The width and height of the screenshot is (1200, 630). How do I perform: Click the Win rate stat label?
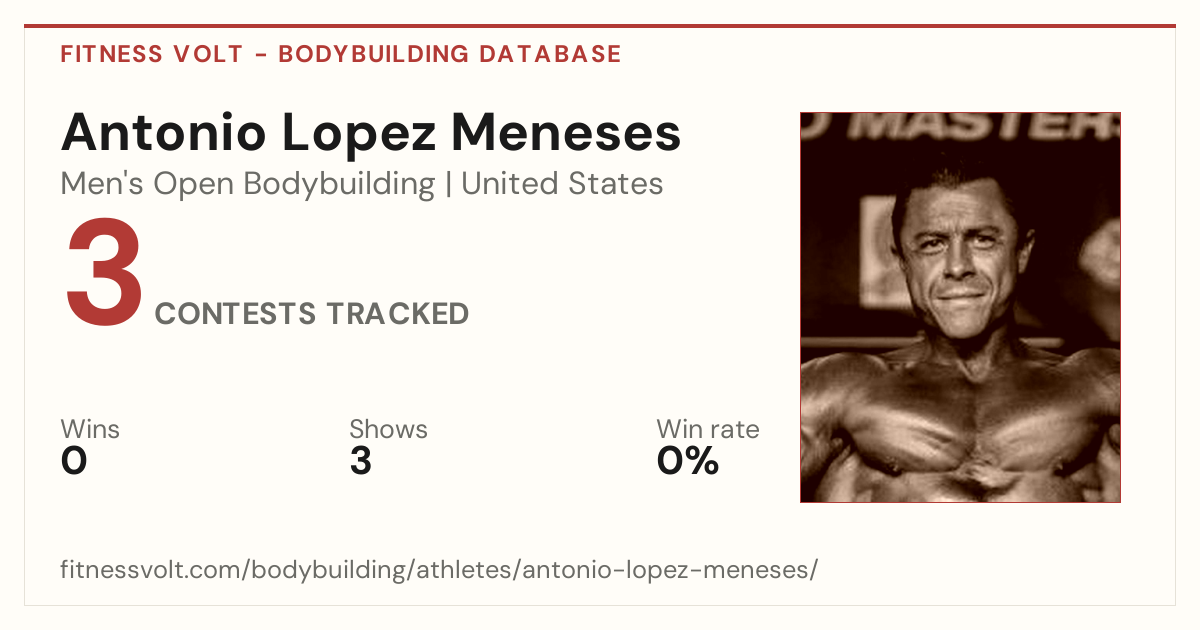[707, 429]
